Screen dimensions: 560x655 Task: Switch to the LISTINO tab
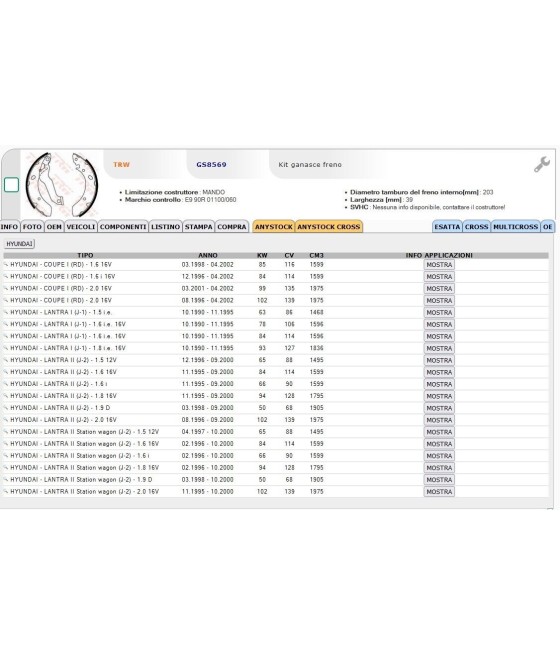point(165,227)
